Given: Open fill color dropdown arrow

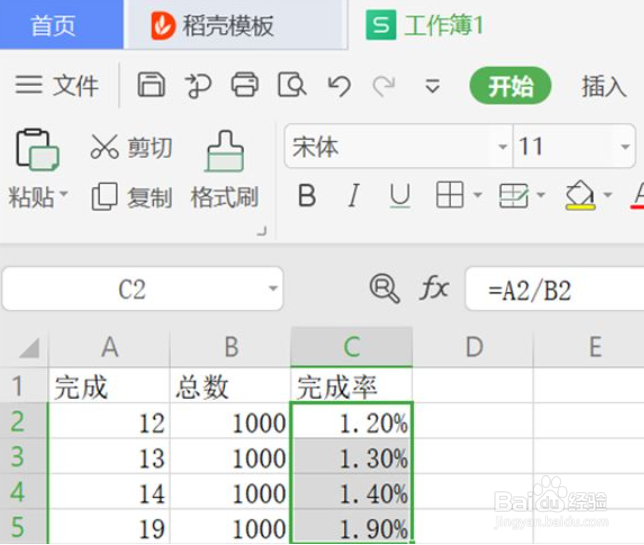Looking at the screenshot, I should (608, 195).
